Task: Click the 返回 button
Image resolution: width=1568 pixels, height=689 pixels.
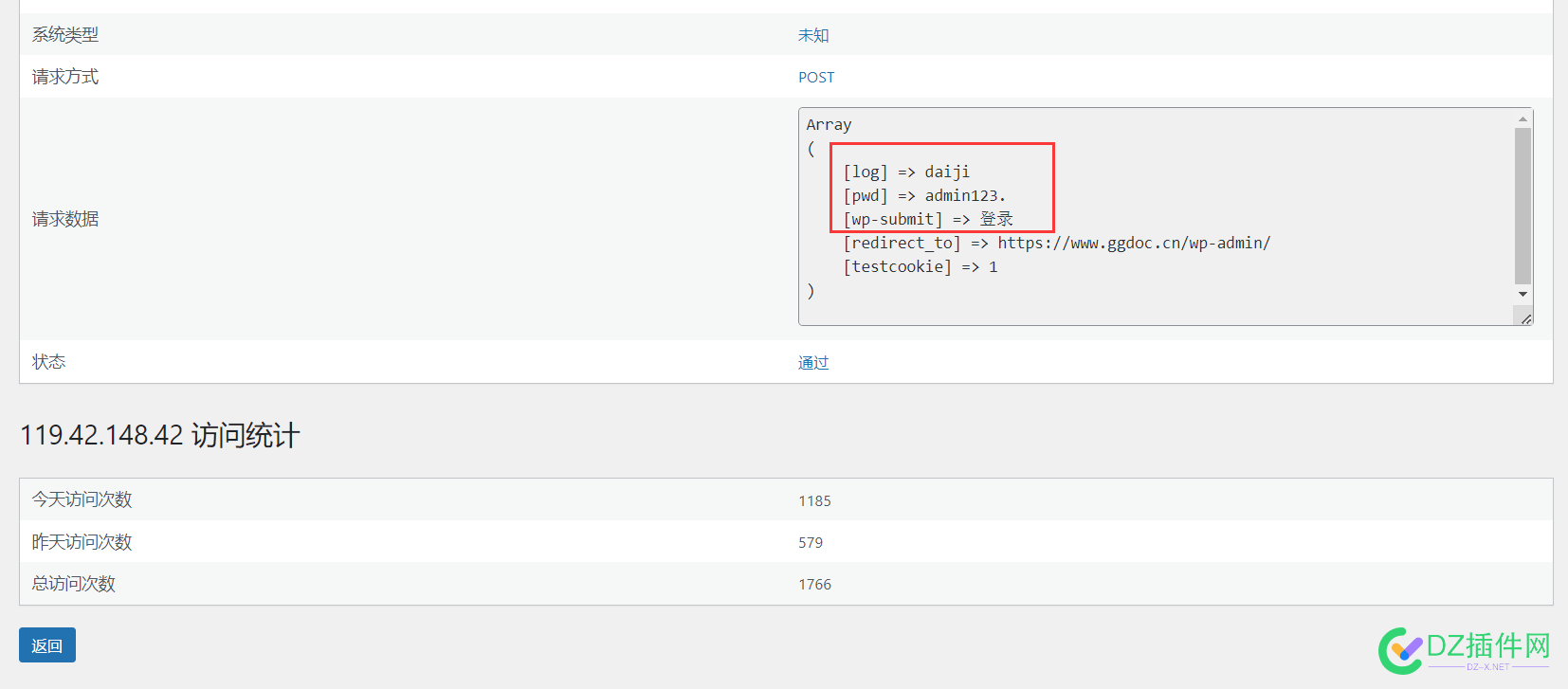Action: (47, 645)
